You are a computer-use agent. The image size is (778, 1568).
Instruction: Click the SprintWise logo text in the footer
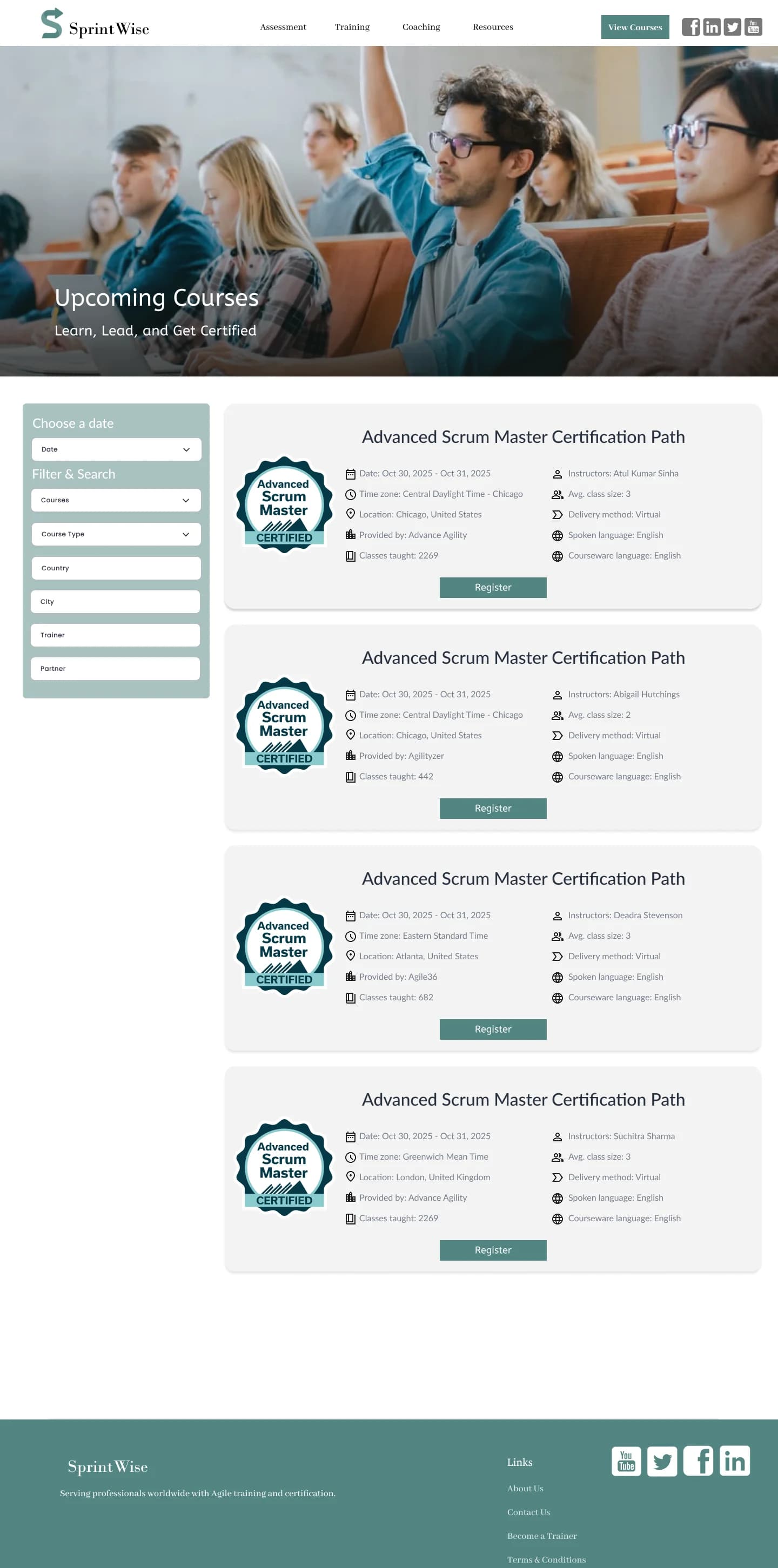click(x=108, y=1467)
